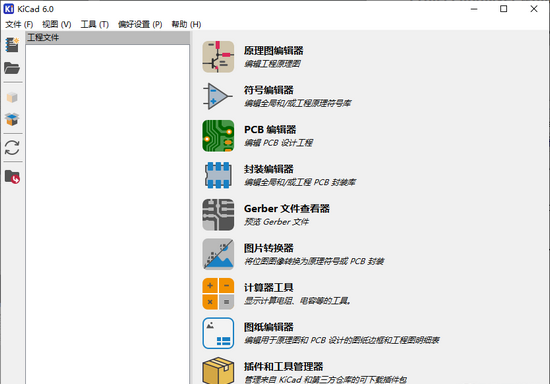The height and width of the screenshot is (384, 550).
Task: Click the 插件和工具管理器 title text
Action: point(283,366)
